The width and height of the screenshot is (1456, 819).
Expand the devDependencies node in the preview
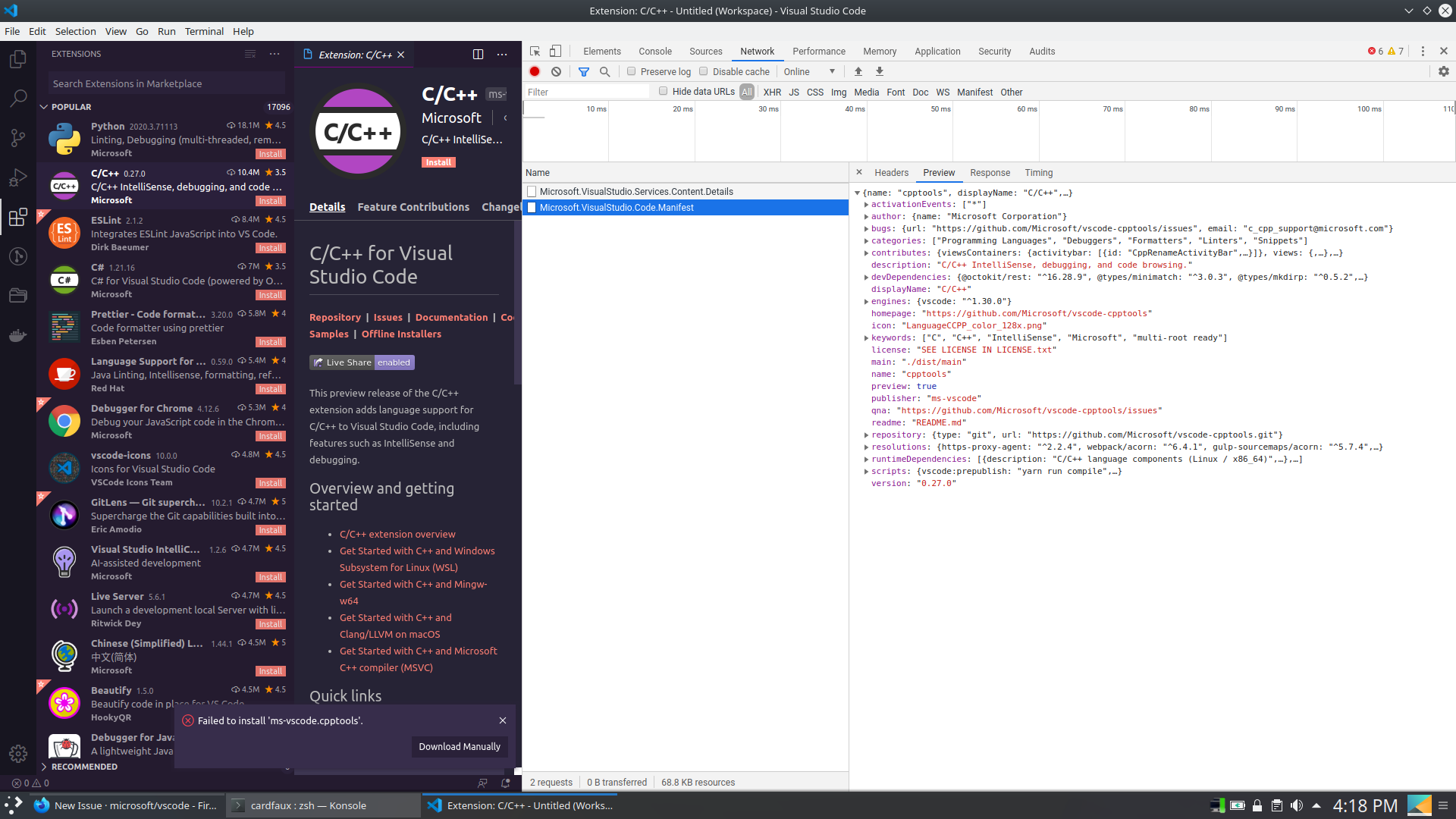tap(866, 278)
